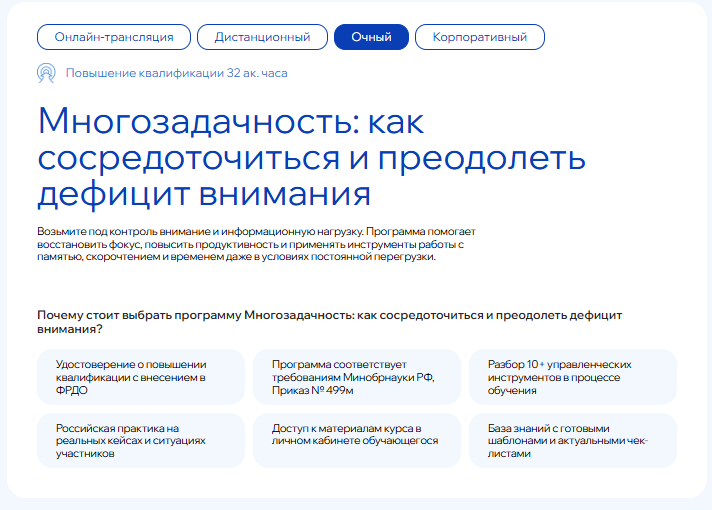Select the База знаний с готовыми шаблонами card
This screenshot has width=712, height=510.
tap(572, 440)
